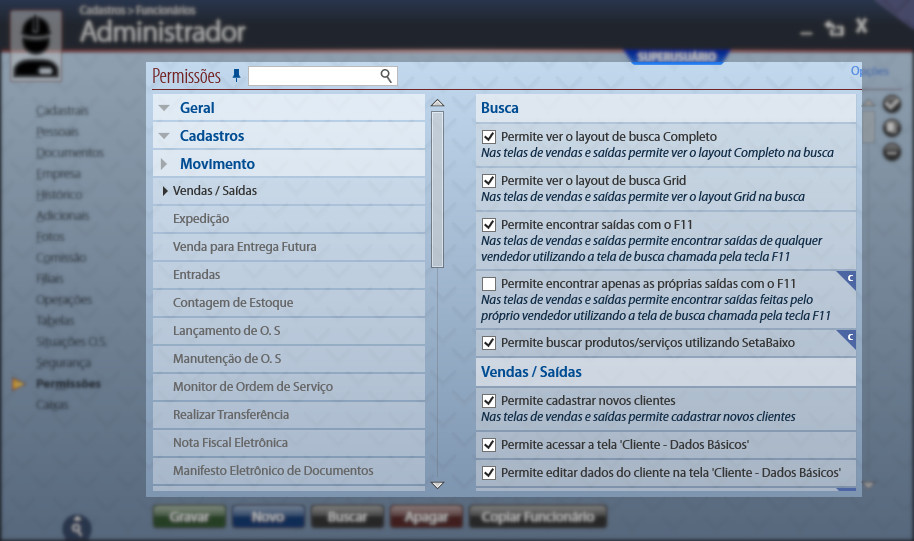Click the Busca section header

pos(666,108)
